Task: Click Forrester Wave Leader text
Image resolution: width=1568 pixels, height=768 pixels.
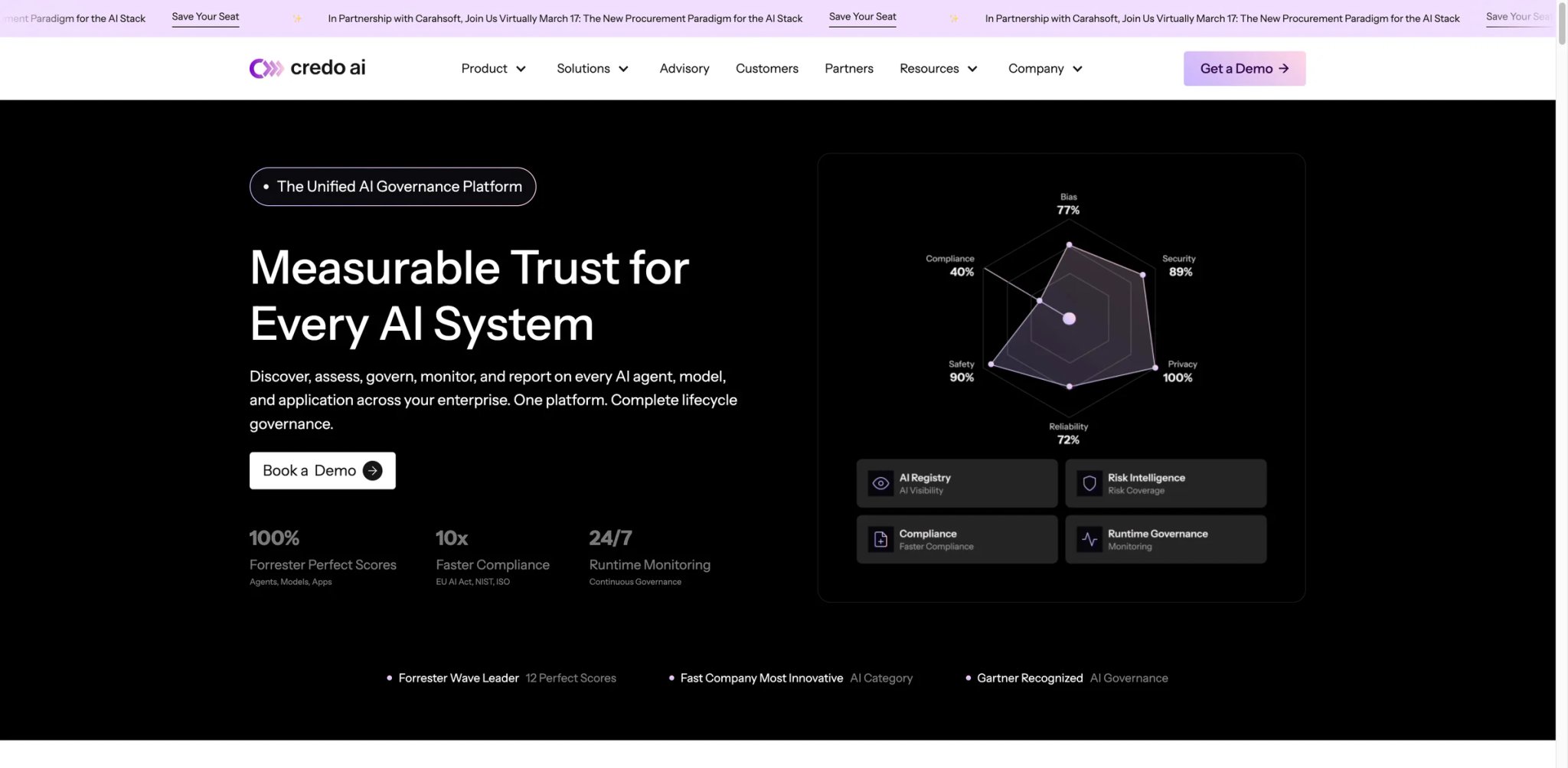Action: point(459,678)
